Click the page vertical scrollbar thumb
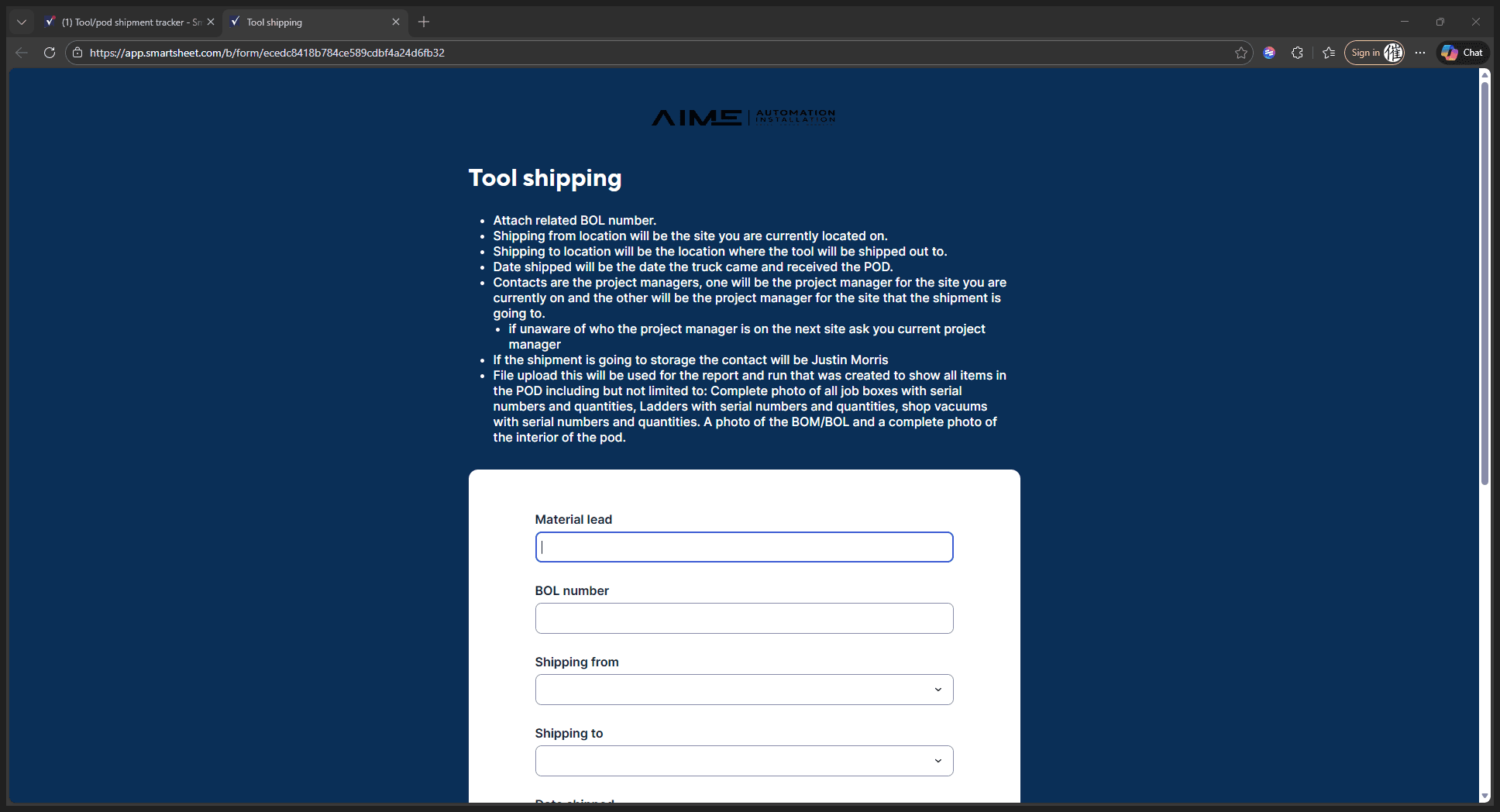The width and height of the screenshot is (1500, 812). click(x=1485, y=283)
